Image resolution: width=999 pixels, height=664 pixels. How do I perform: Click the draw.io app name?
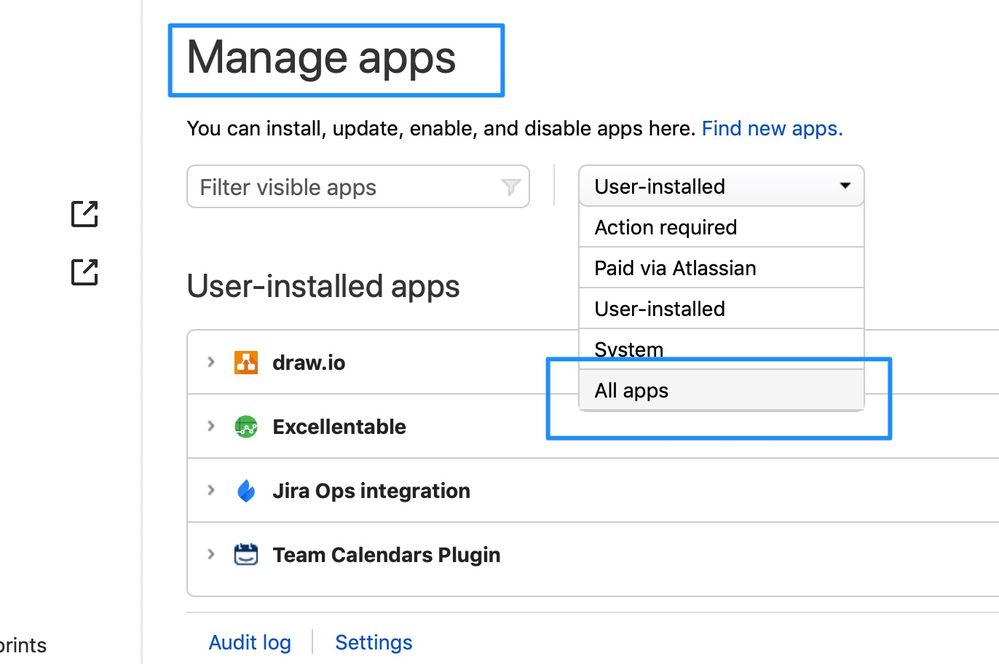pyautogui.click(x=309, y=363)
